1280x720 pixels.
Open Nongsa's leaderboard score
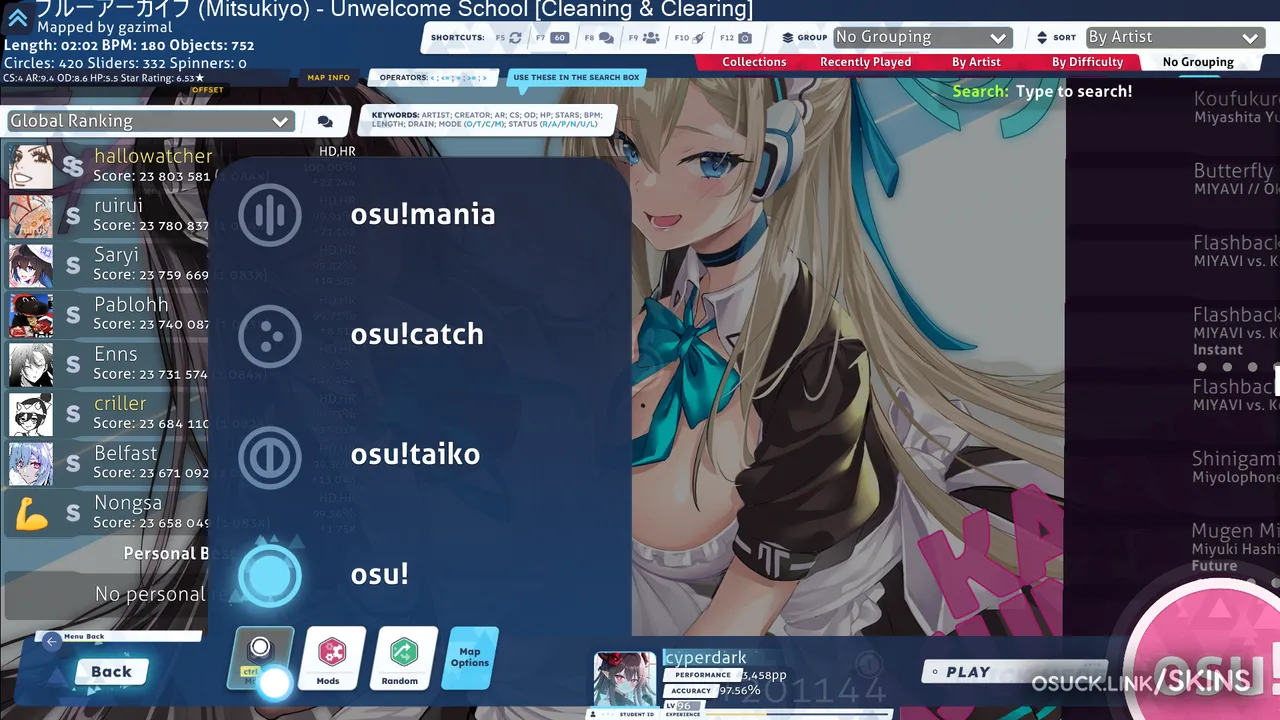coord(108,512)
